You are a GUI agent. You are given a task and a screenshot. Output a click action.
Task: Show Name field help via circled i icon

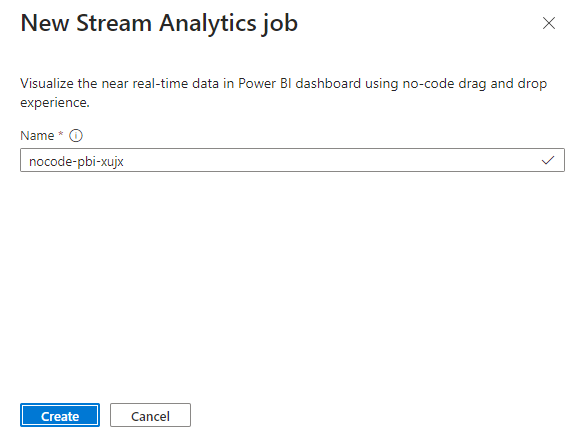[76, 136]
